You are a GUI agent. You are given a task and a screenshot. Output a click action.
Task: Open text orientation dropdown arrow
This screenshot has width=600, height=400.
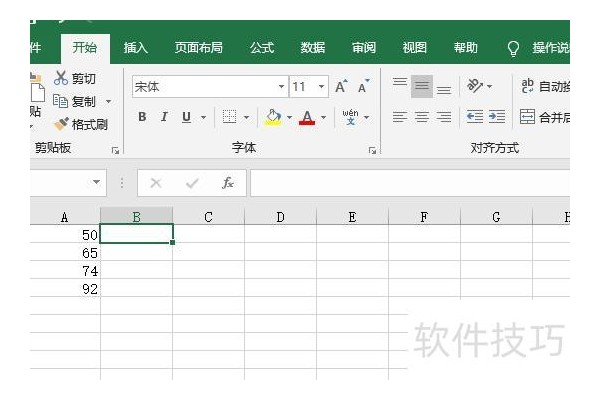[x=489, y=86]
